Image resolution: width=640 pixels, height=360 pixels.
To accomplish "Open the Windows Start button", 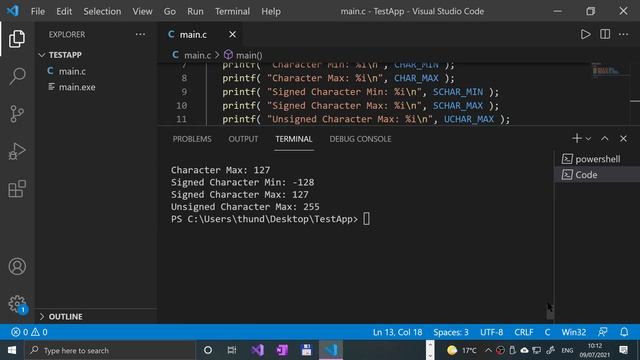I will coord(12,350).
